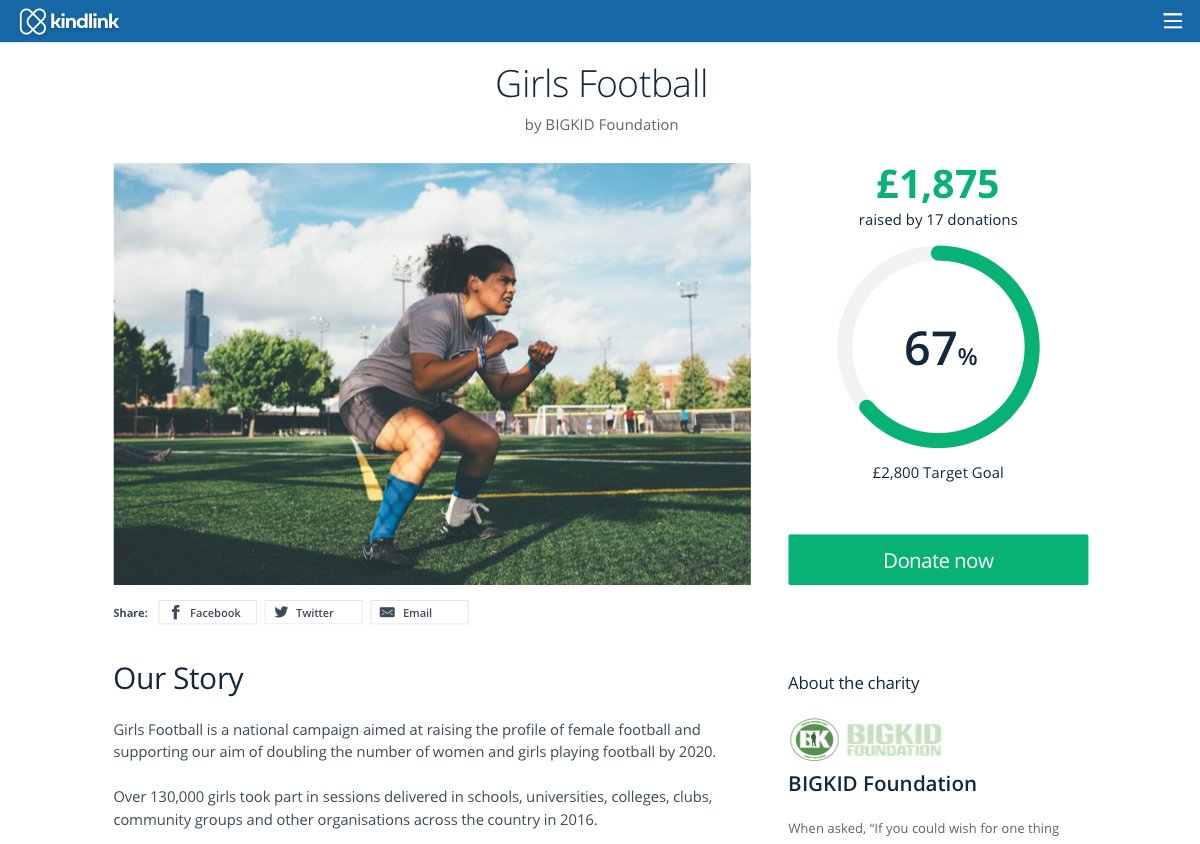Open the hamburger menu
1200x844 pixels.
tap(1173, 21)
